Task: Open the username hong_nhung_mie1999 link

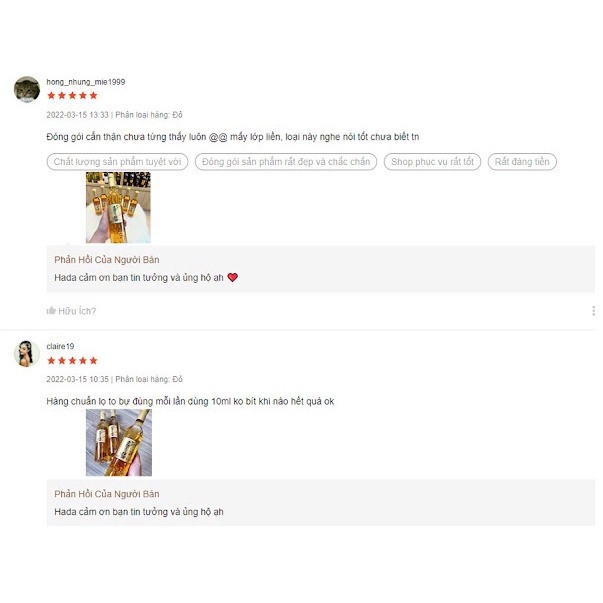Action: click(86, 82)
